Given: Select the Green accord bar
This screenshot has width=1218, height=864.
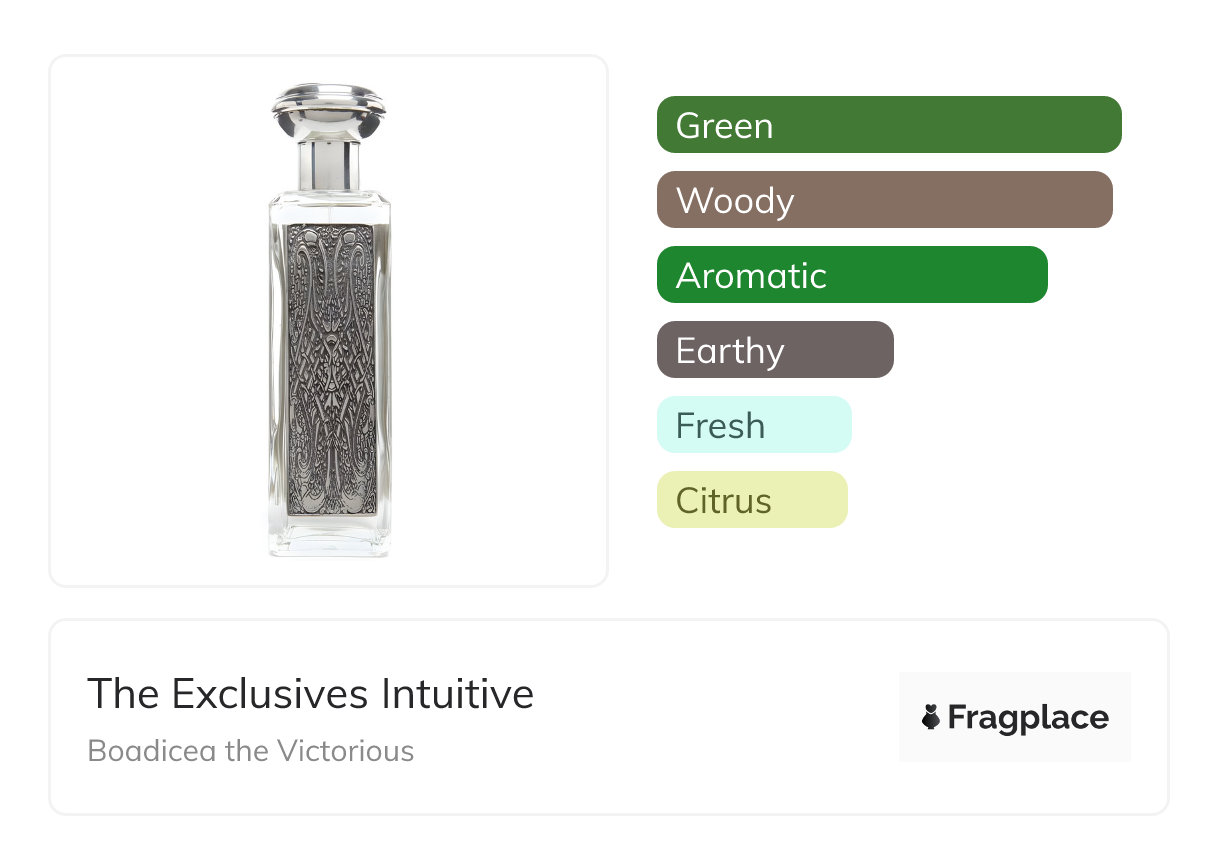Looking at the screenshot, I should 889,125.
